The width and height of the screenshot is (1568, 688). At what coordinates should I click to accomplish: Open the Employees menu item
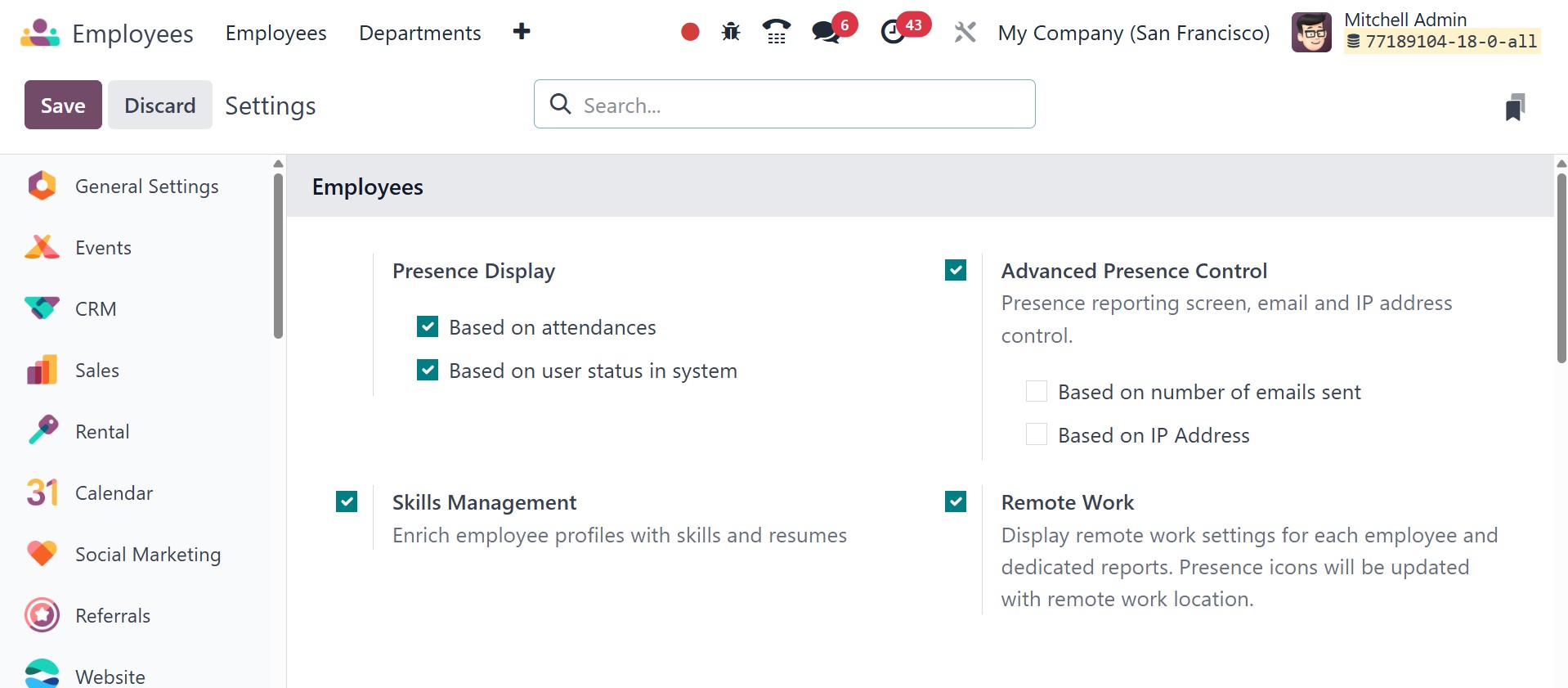pyautogui.click(x=276, y=33)
